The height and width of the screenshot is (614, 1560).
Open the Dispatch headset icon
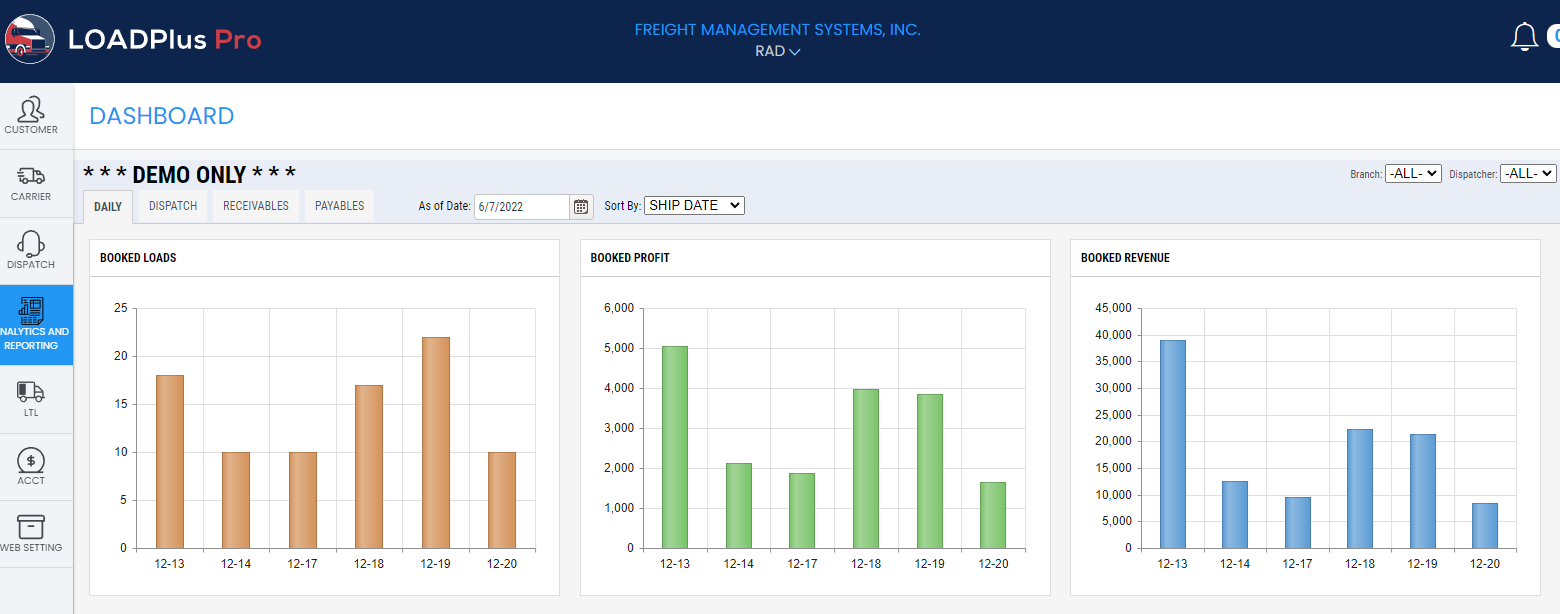(x=33, y=250)
